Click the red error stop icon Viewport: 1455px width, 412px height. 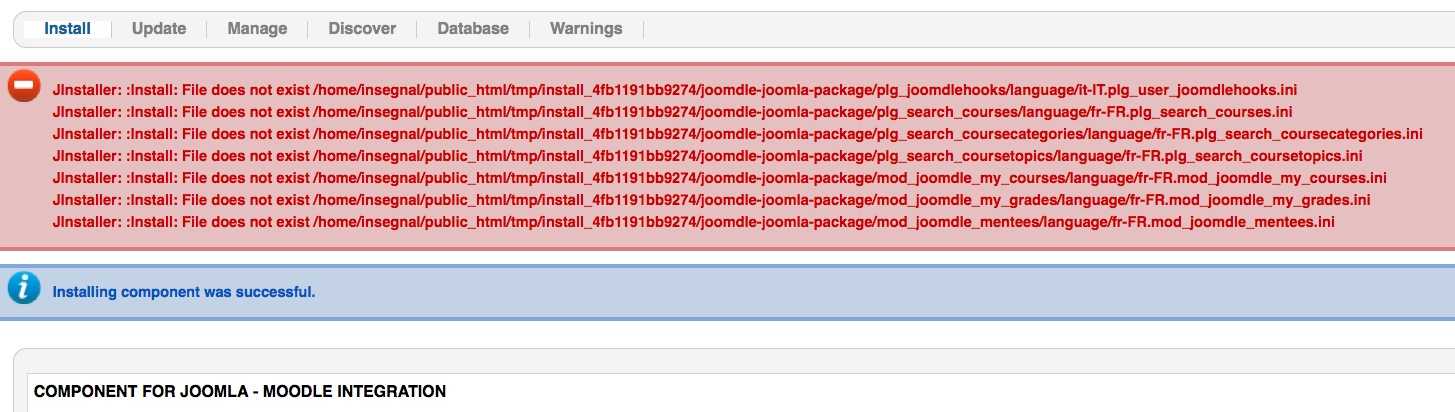point(24,88)
